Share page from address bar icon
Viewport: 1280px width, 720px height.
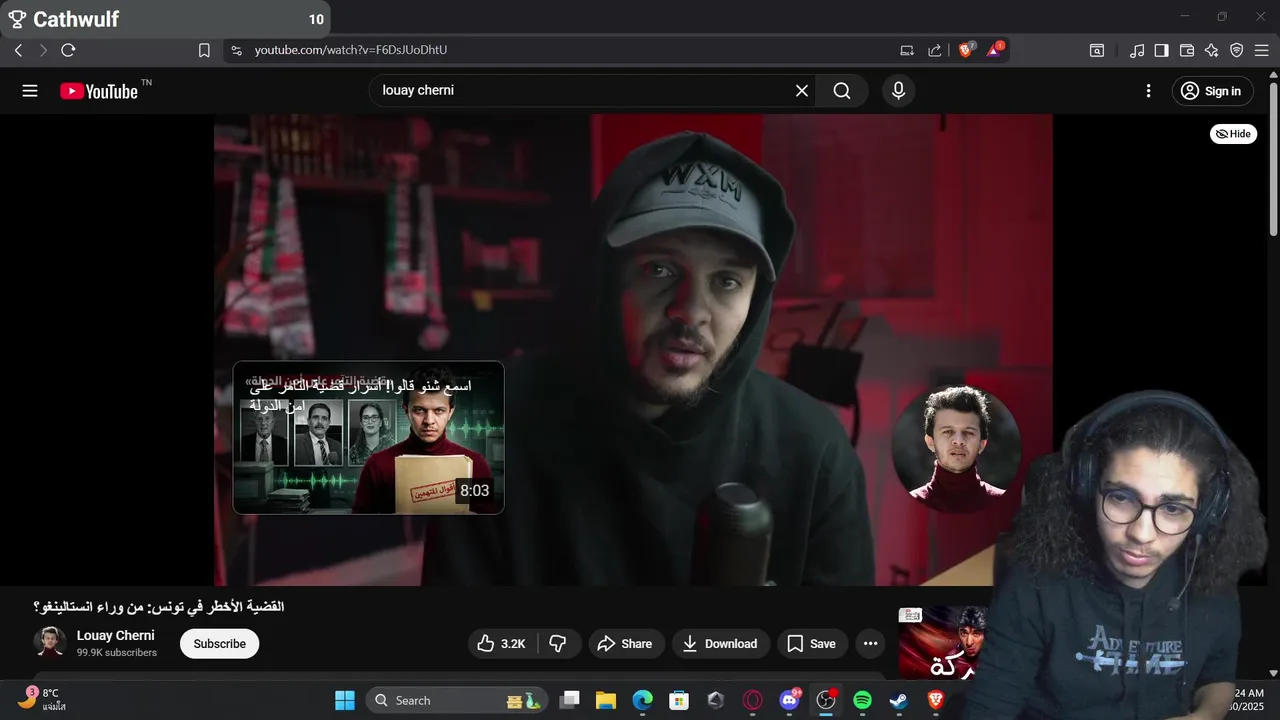click(x=935, y=50)
